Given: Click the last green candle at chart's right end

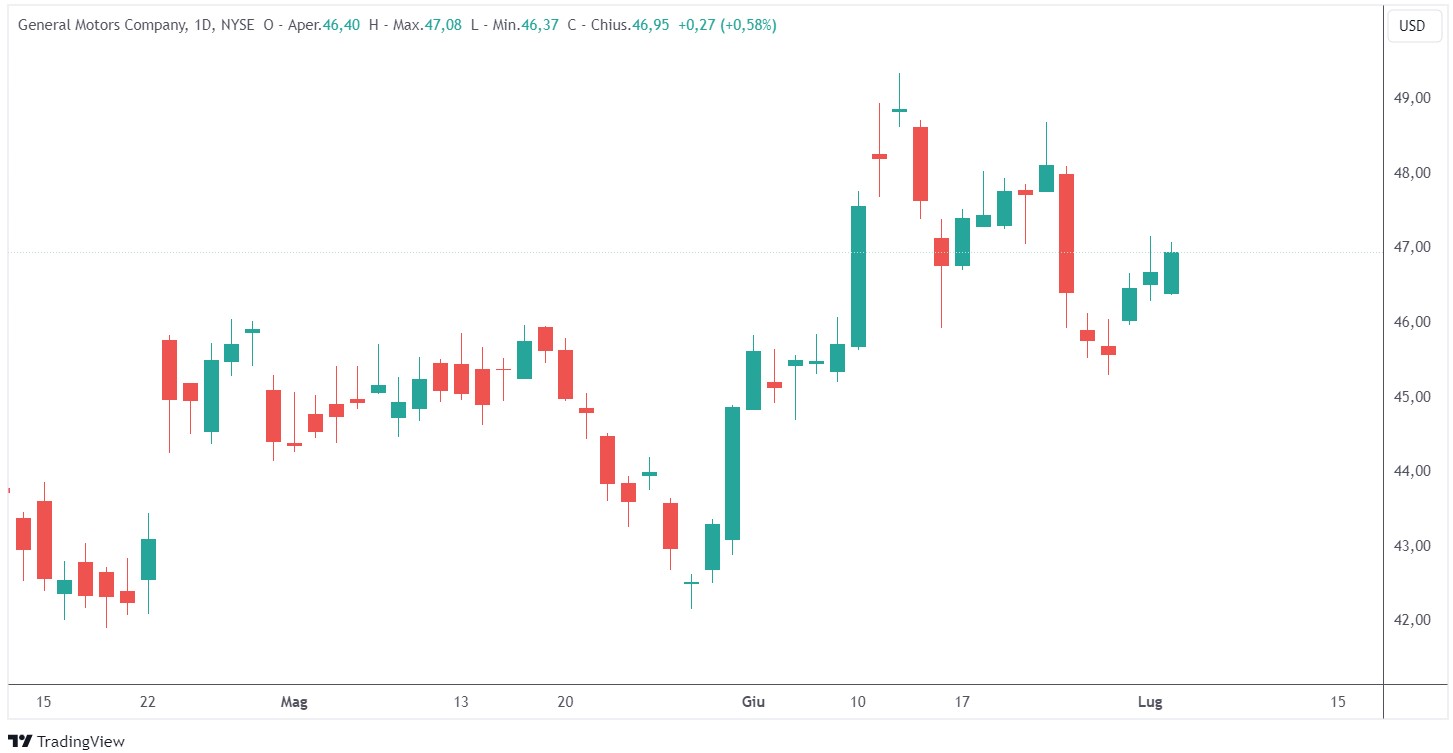Looking at the screenshot, I should click(1171, 273).
